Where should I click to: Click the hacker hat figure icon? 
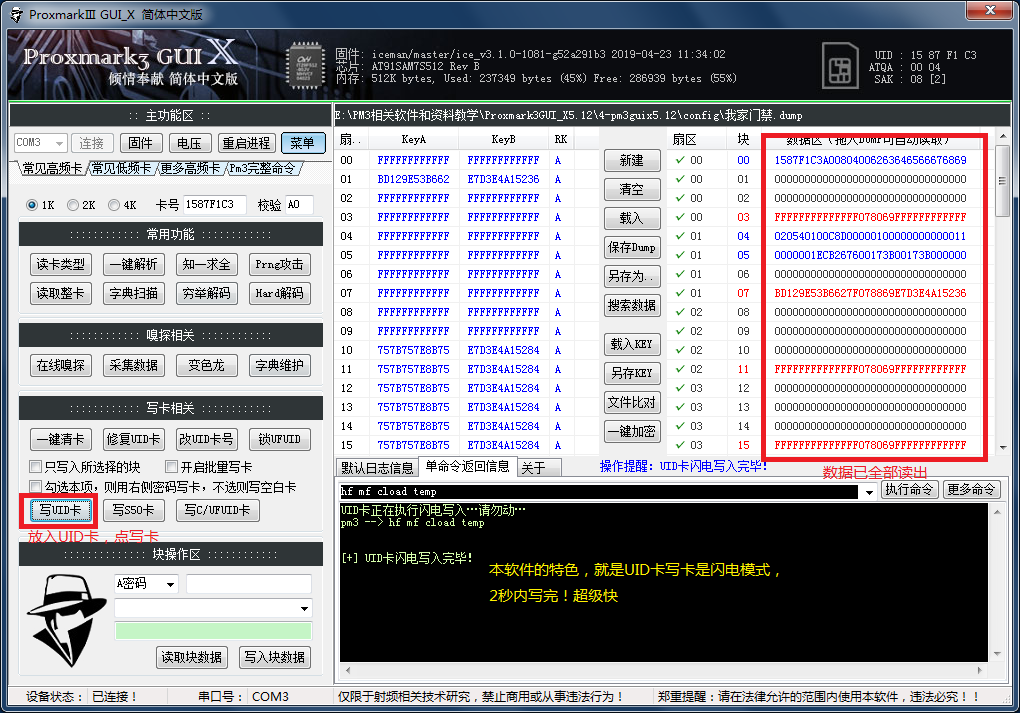pyautogui.click(x=67, y=620)
